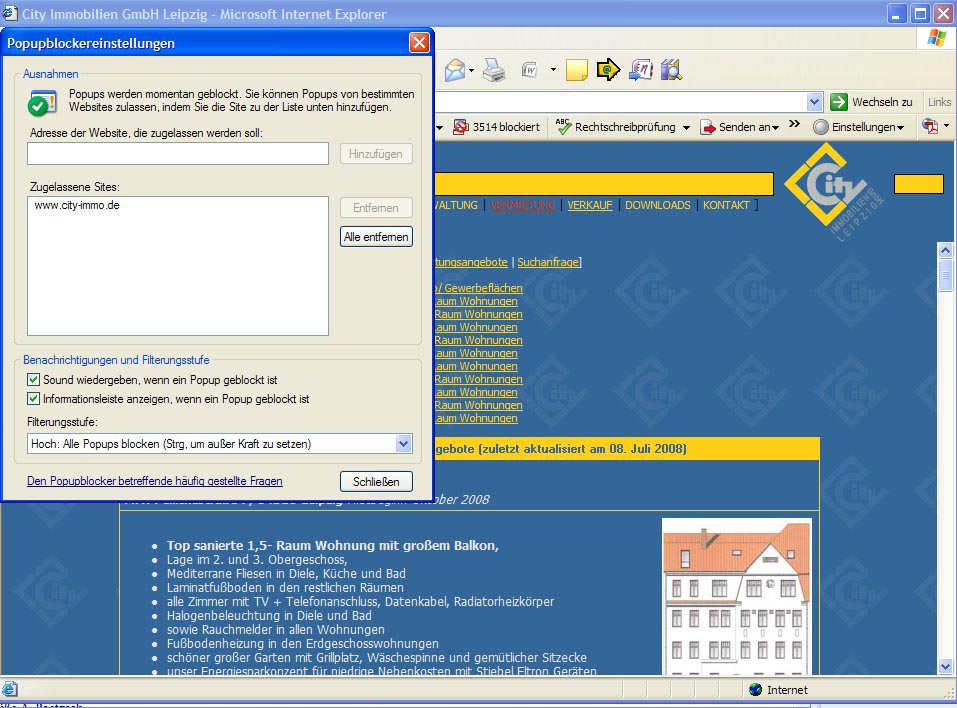The image size is (957, 708).
Task: Click the Edit with Word icon
Action: pos(530,70)
